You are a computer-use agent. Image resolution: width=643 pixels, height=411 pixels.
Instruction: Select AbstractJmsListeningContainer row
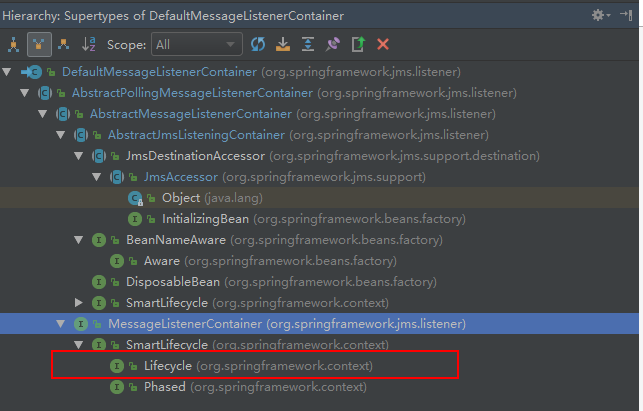coord(319,135)
